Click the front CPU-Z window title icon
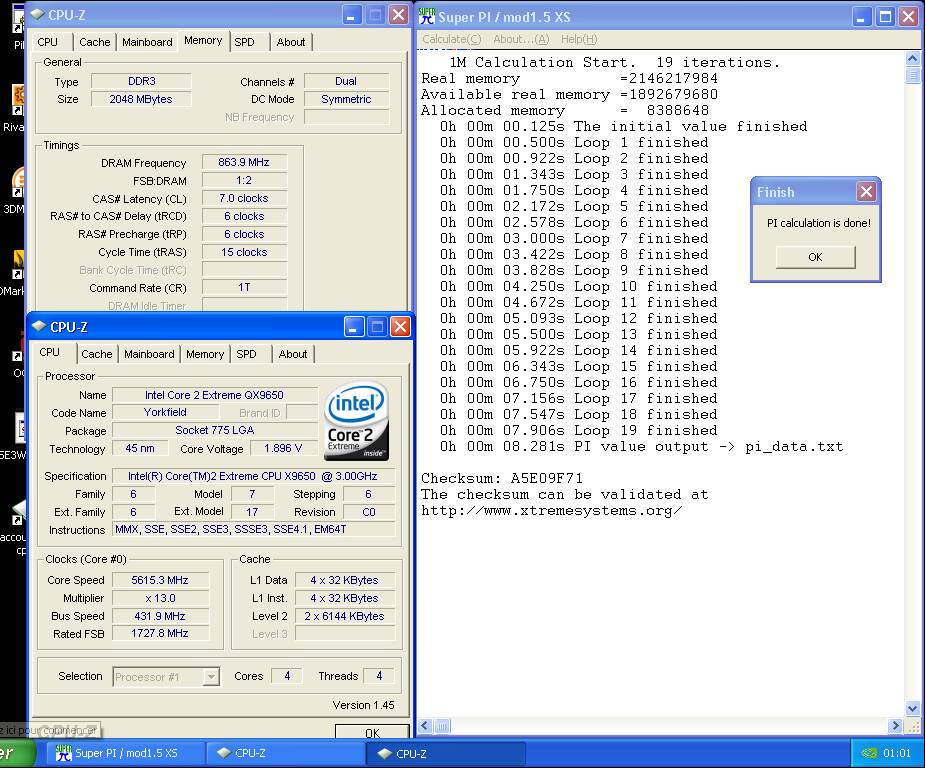This screenshot has width=926, height=768. (x=39, y=326)
